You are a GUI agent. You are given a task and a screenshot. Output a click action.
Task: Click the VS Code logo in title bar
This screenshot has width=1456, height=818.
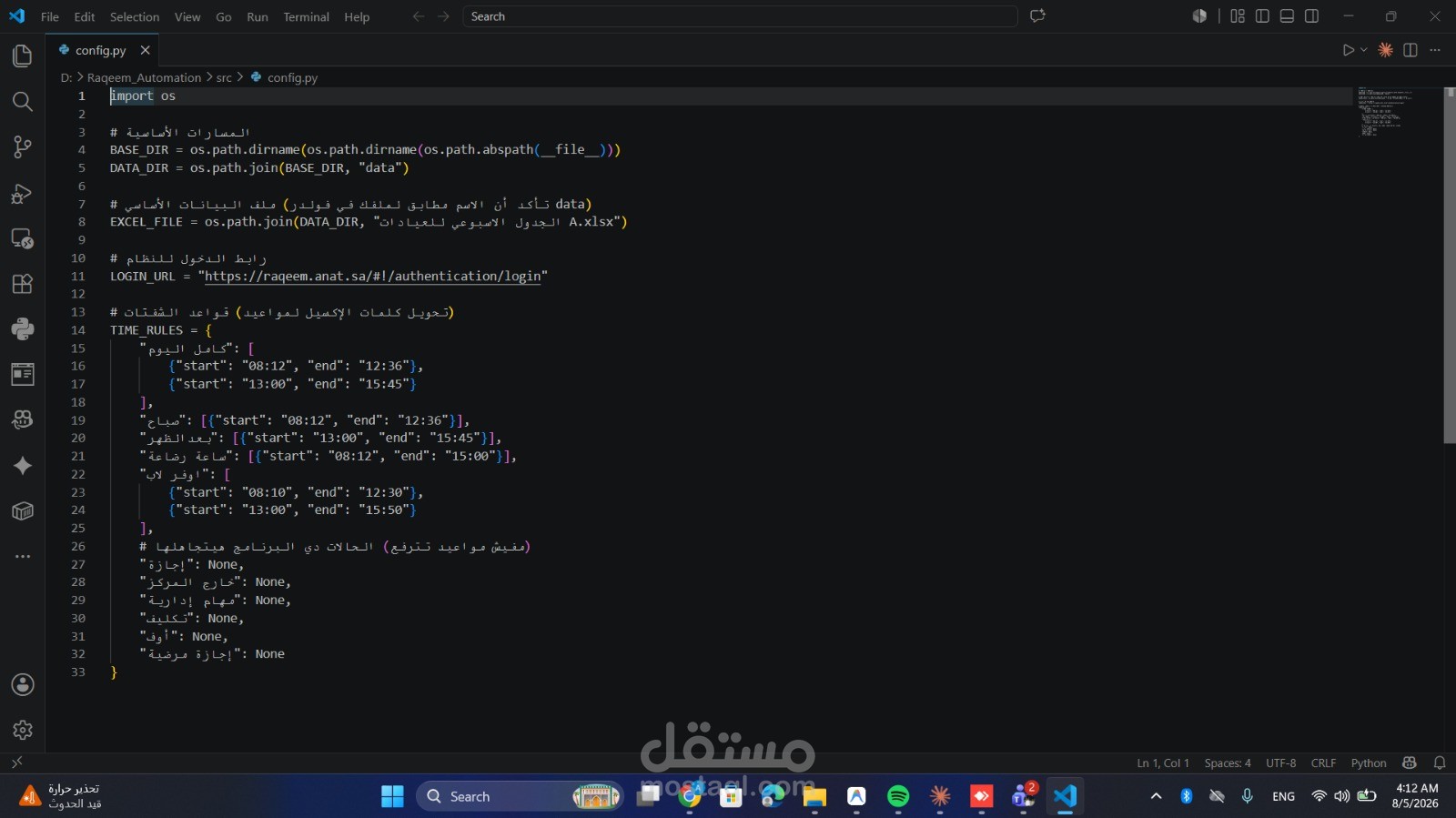coord(17,16)
